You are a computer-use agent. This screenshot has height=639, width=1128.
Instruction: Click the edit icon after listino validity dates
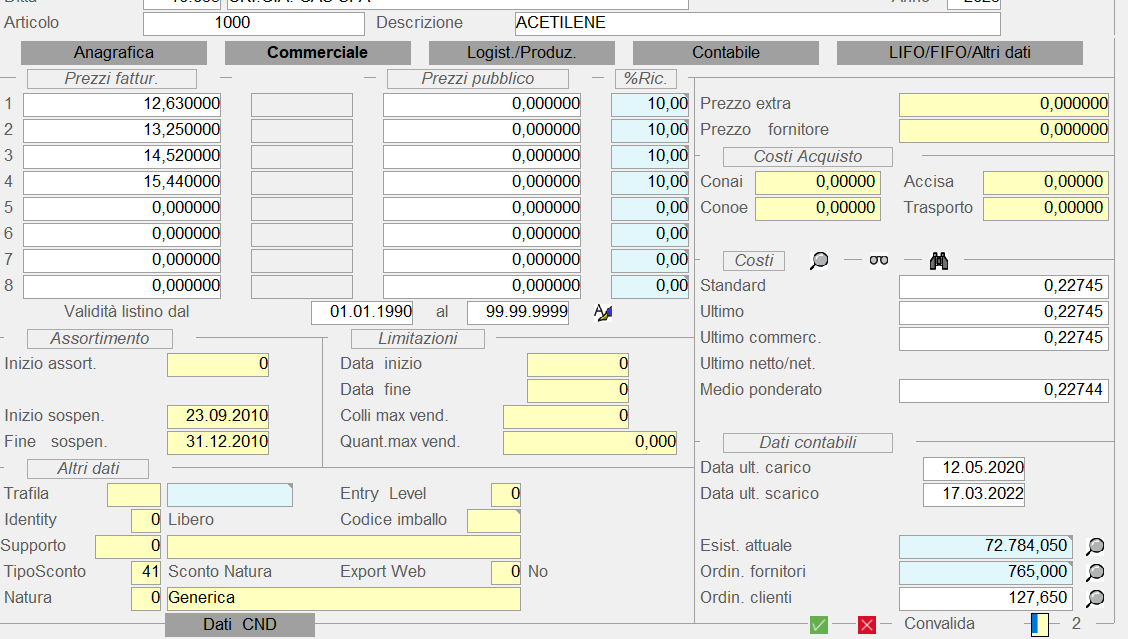pos(603,312)
